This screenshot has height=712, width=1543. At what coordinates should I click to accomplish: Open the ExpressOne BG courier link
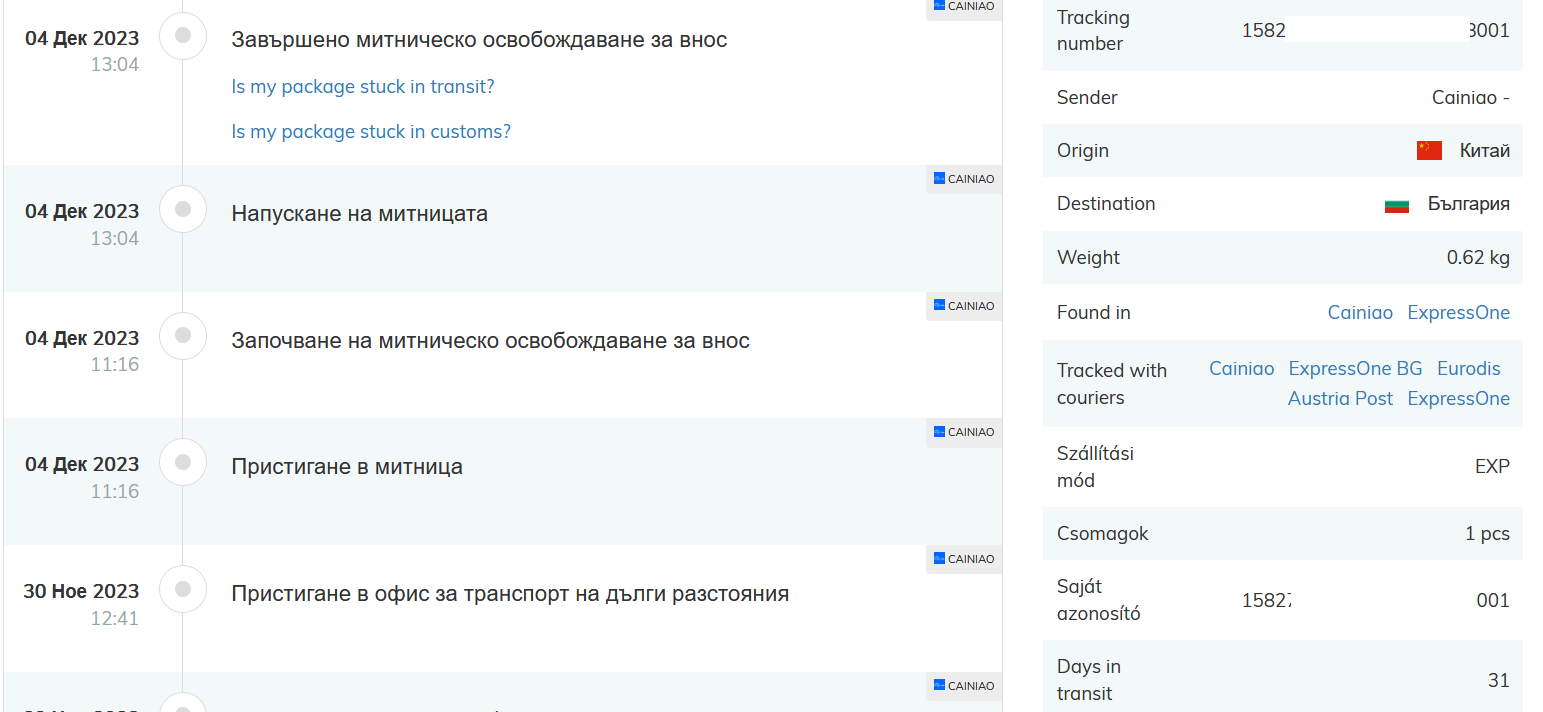1355,369
